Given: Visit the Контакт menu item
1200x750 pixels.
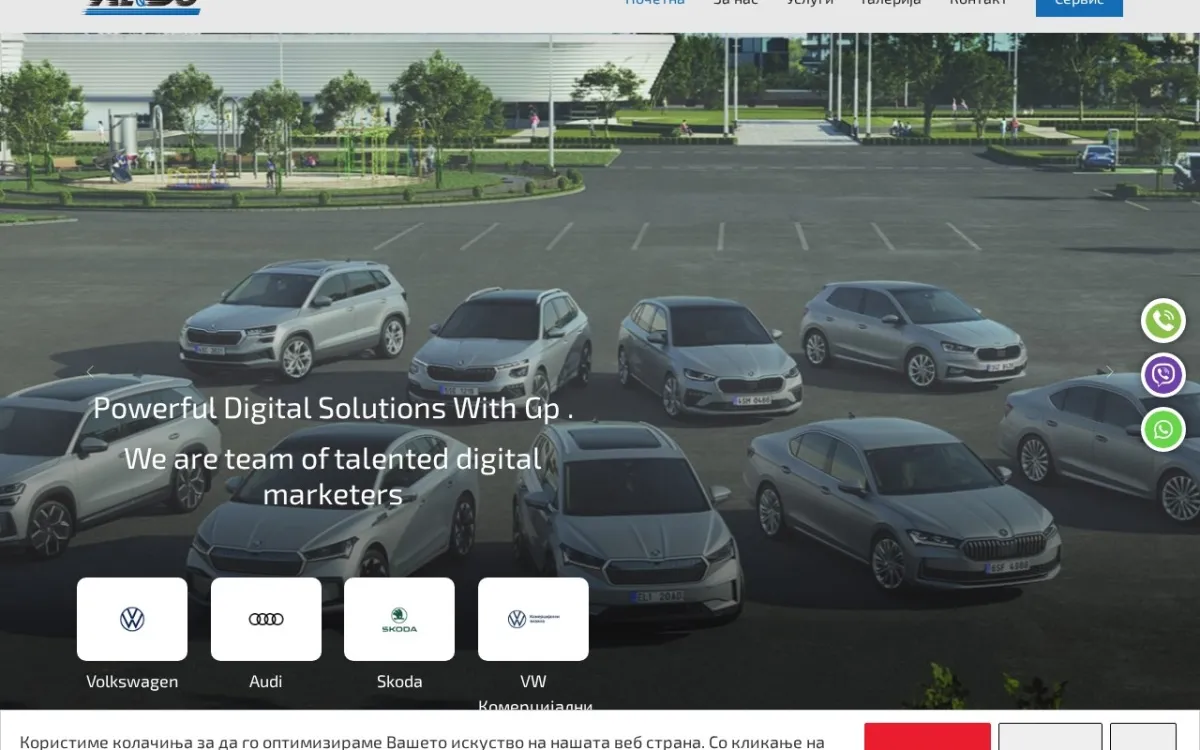Looking at the screenshot, I should point(978,3).
